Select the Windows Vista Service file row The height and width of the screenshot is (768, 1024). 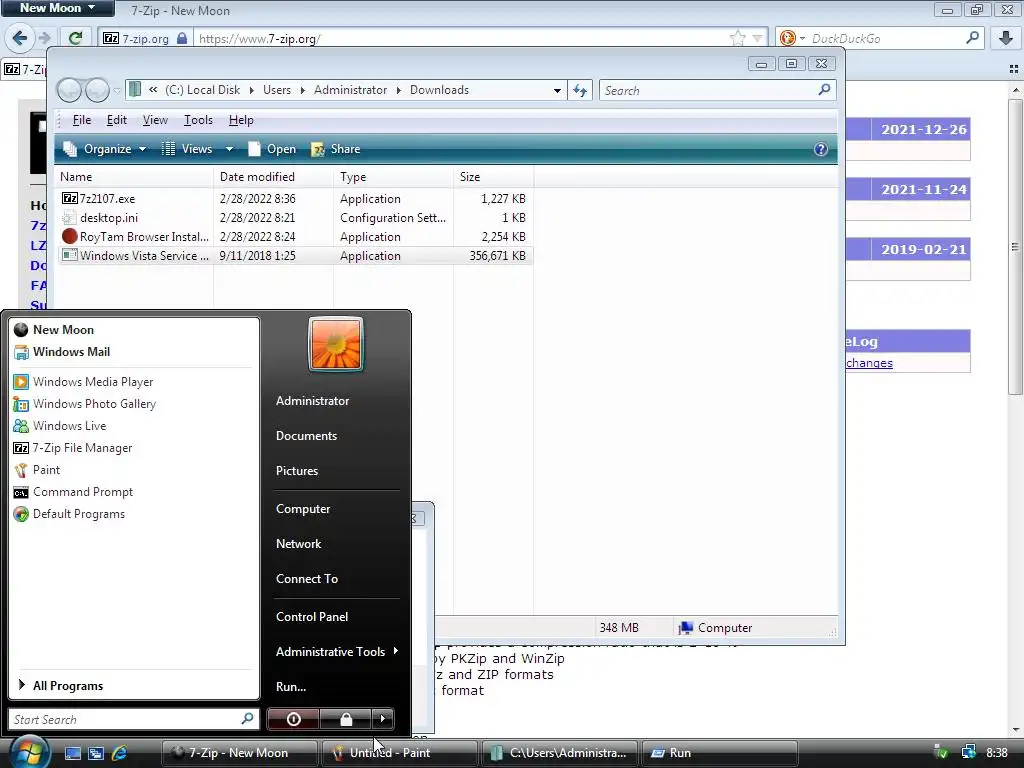point(295,255)
